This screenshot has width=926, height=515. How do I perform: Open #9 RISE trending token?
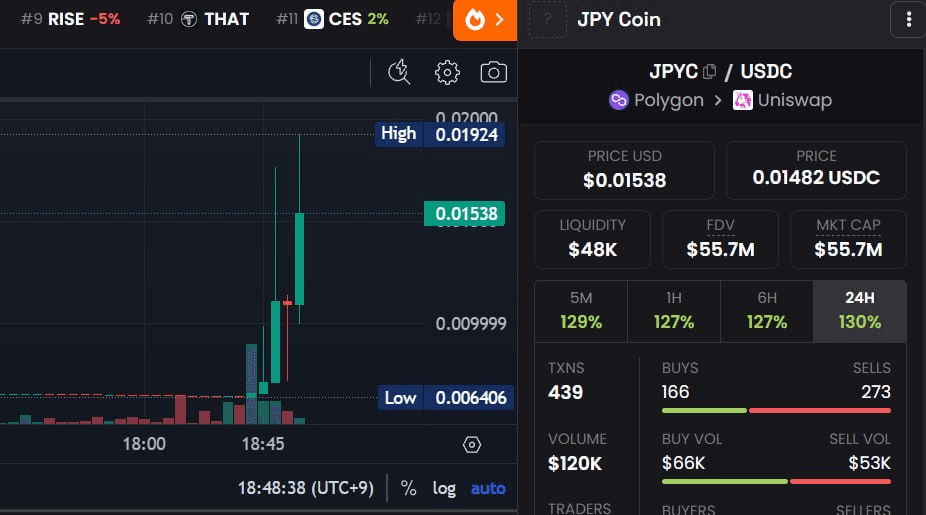[70, 19]
